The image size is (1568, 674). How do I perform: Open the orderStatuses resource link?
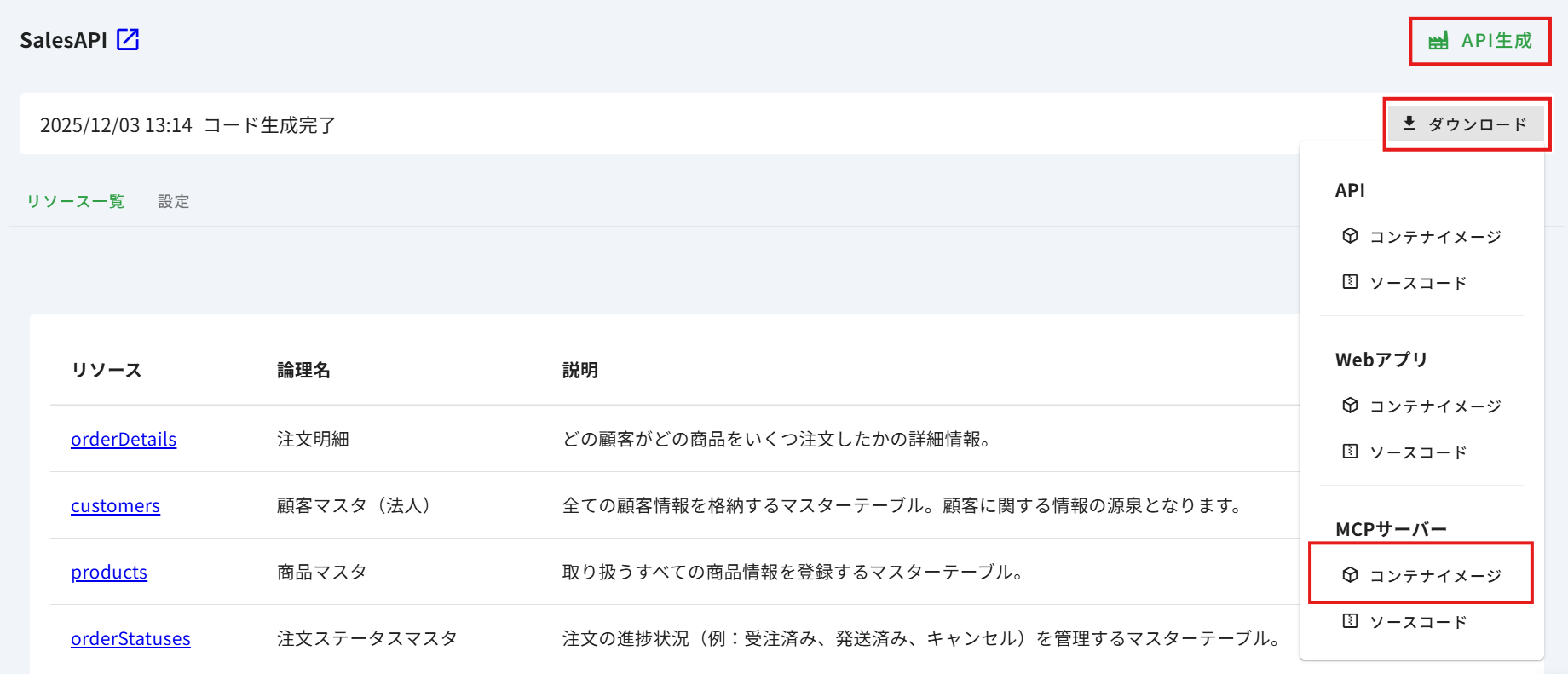[x=130, y=639]
